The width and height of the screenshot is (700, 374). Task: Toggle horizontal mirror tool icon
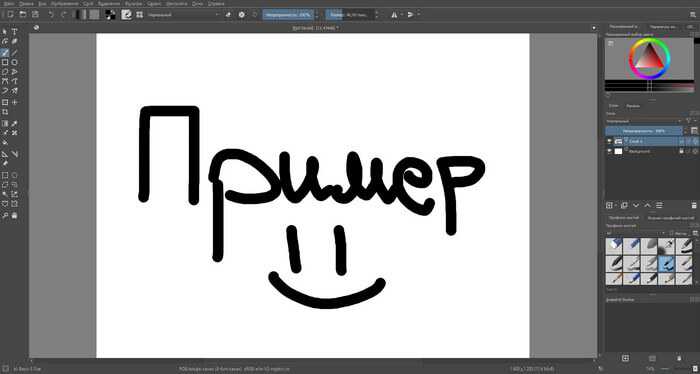tap(394, 15)
